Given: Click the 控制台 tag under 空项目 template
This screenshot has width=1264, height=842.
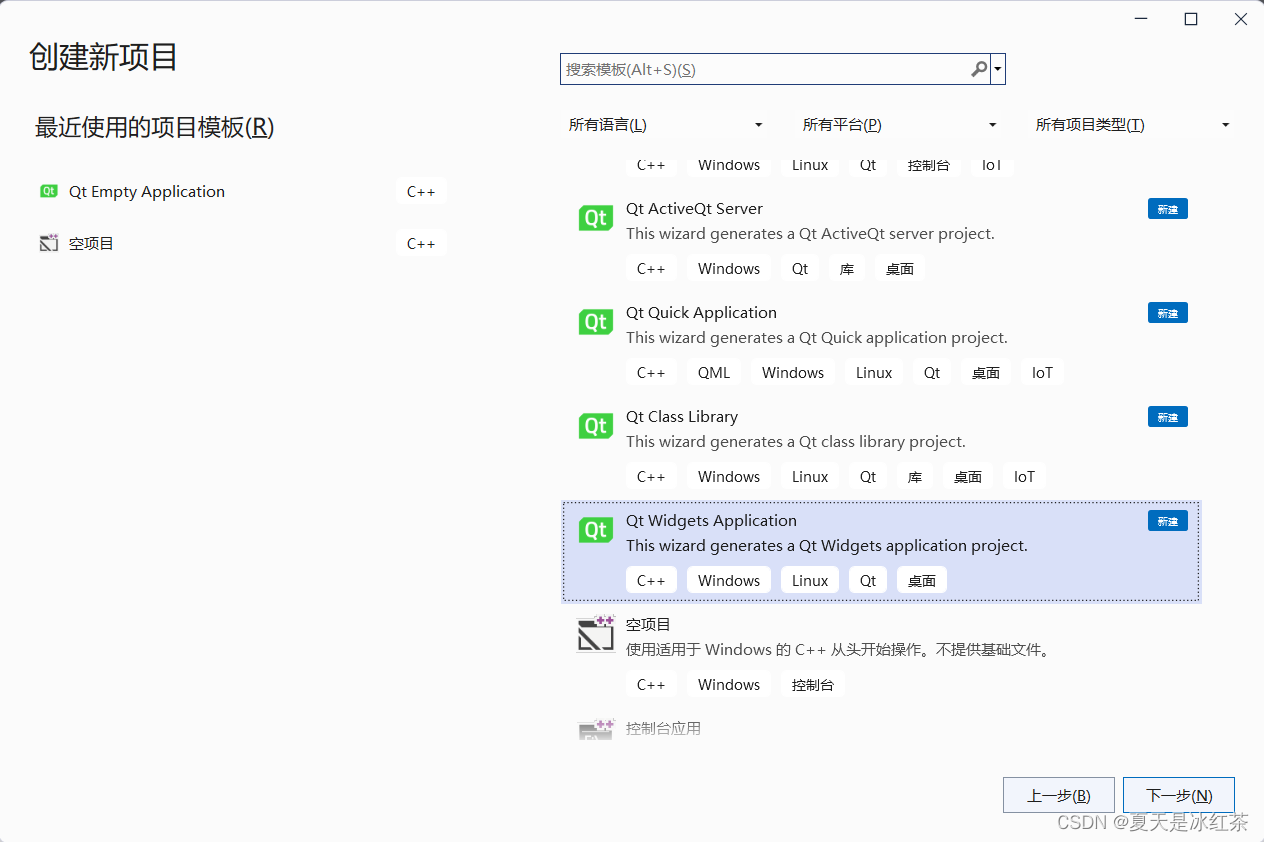Looking at the screenshot, I should tap(813, 684).
